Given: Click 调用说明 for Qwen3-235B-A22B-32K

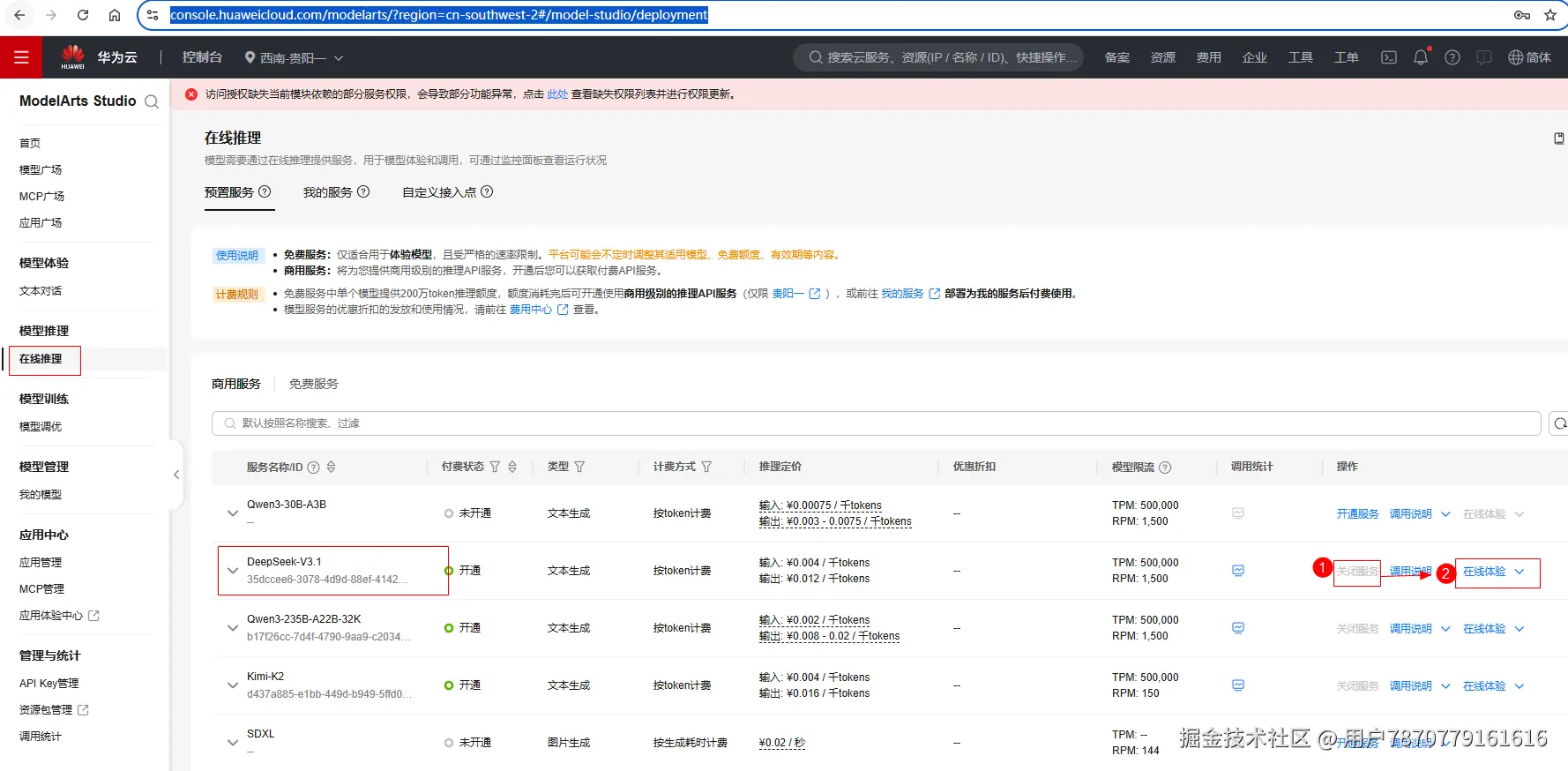Looking at the screenshot, I should [1410, 628].
